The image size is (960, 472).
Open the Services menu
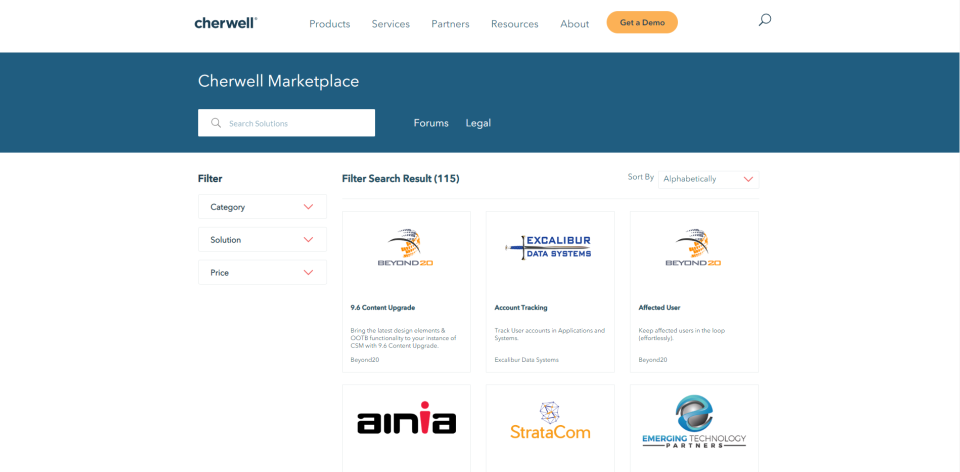point(391,24)
